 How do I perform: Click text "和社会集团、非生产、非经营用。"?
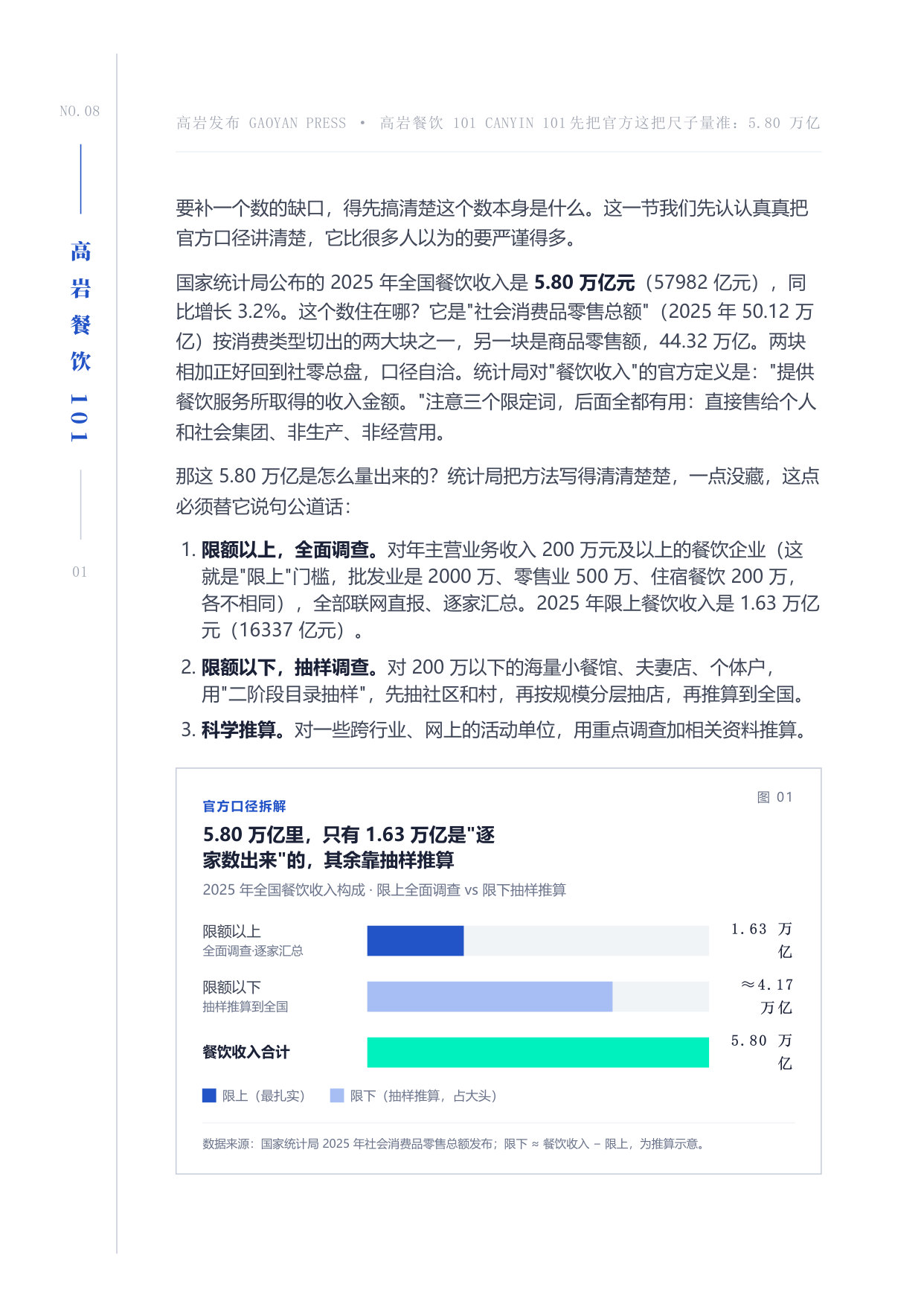[x=311, y=432]
